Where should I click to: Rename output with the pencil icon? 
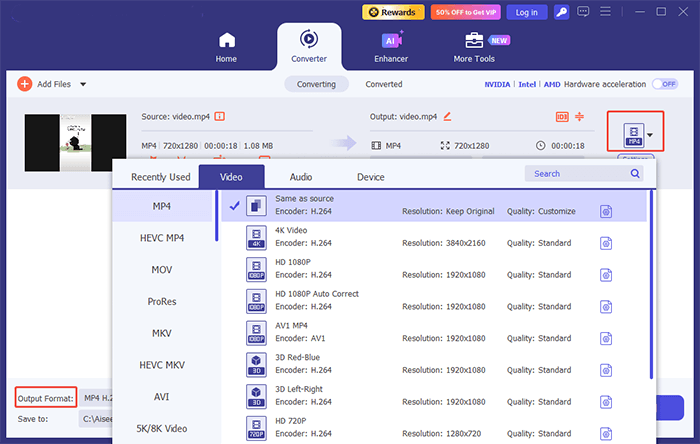[x=447, y=116]
